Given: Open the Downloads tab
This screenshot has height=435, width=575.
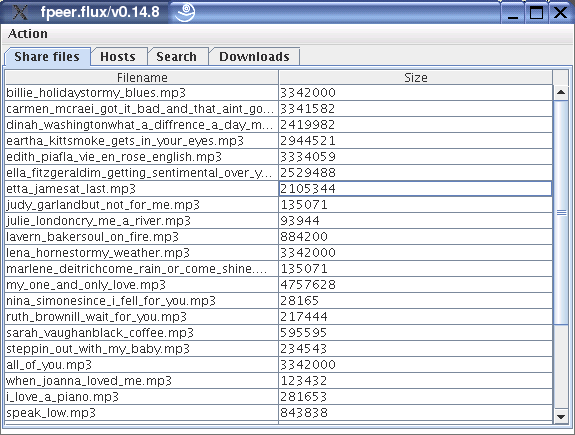Looking at the screenshot, I should coord(254,56).
